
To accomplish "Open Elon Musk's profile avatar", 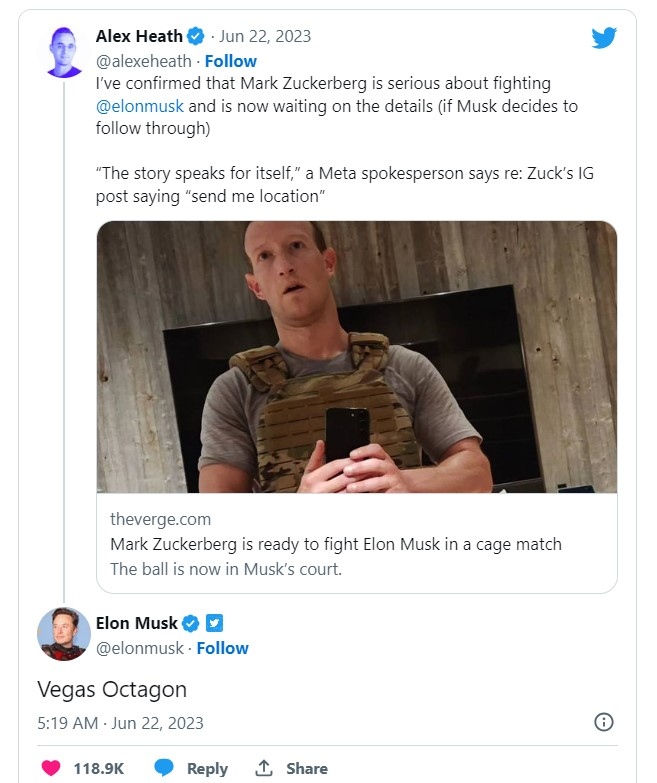I will [64, 634].
